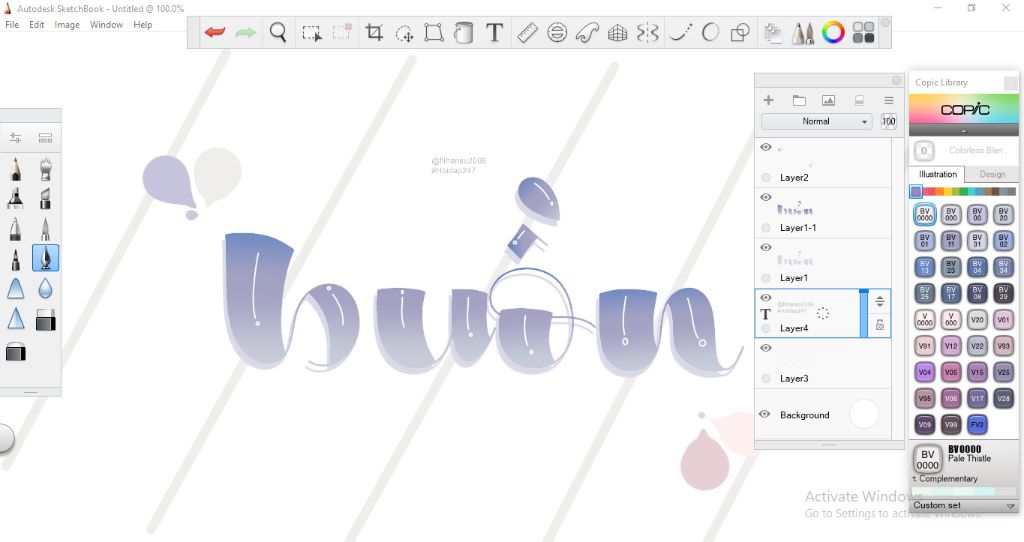Click the red Undo arrow
Image resolution: width=1024 pixels, height=542 pixels.
coord(214,32)
